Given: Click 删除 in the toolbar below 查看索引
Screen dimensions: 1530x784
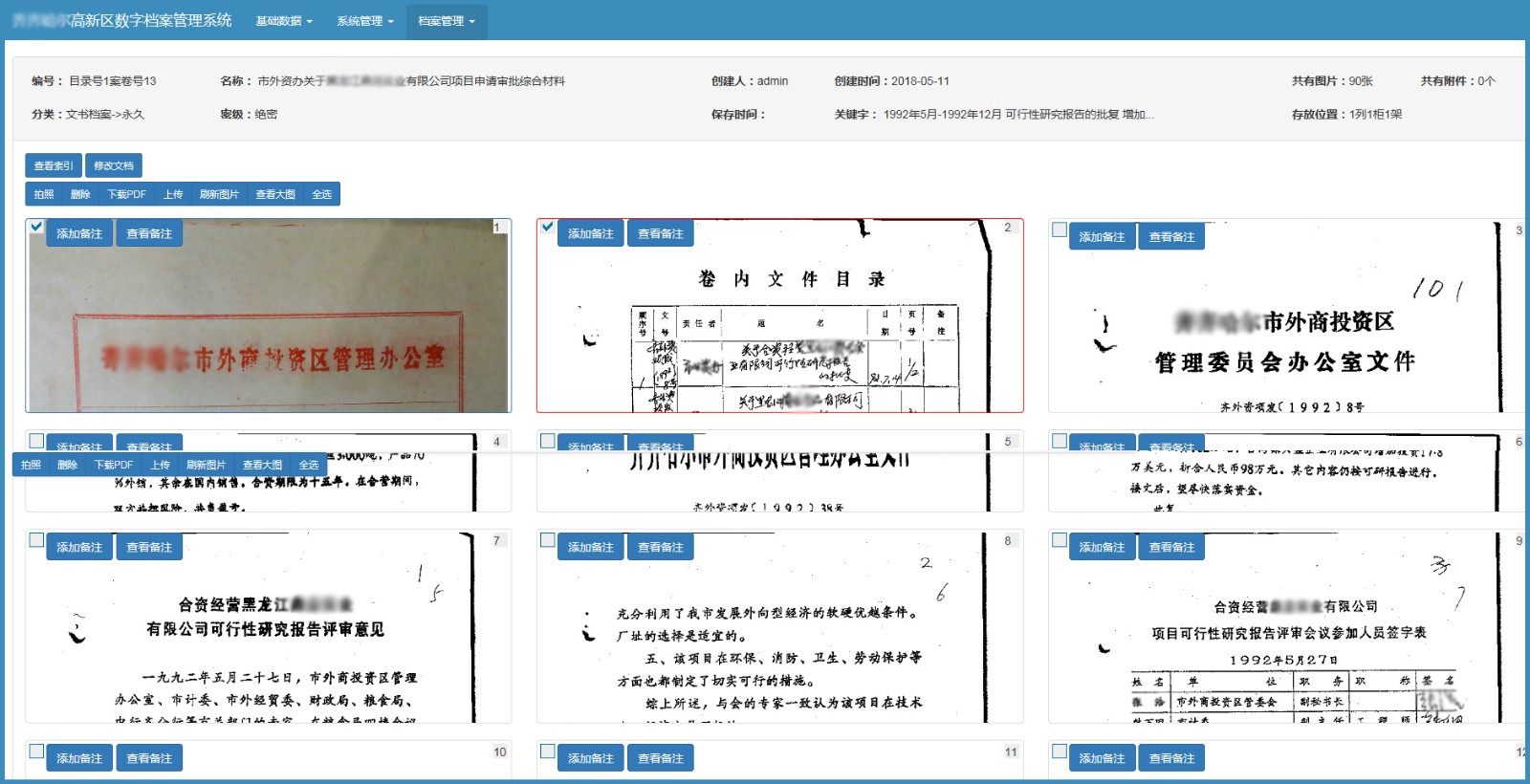Looking at the screenshot, I should pos(80,194).
